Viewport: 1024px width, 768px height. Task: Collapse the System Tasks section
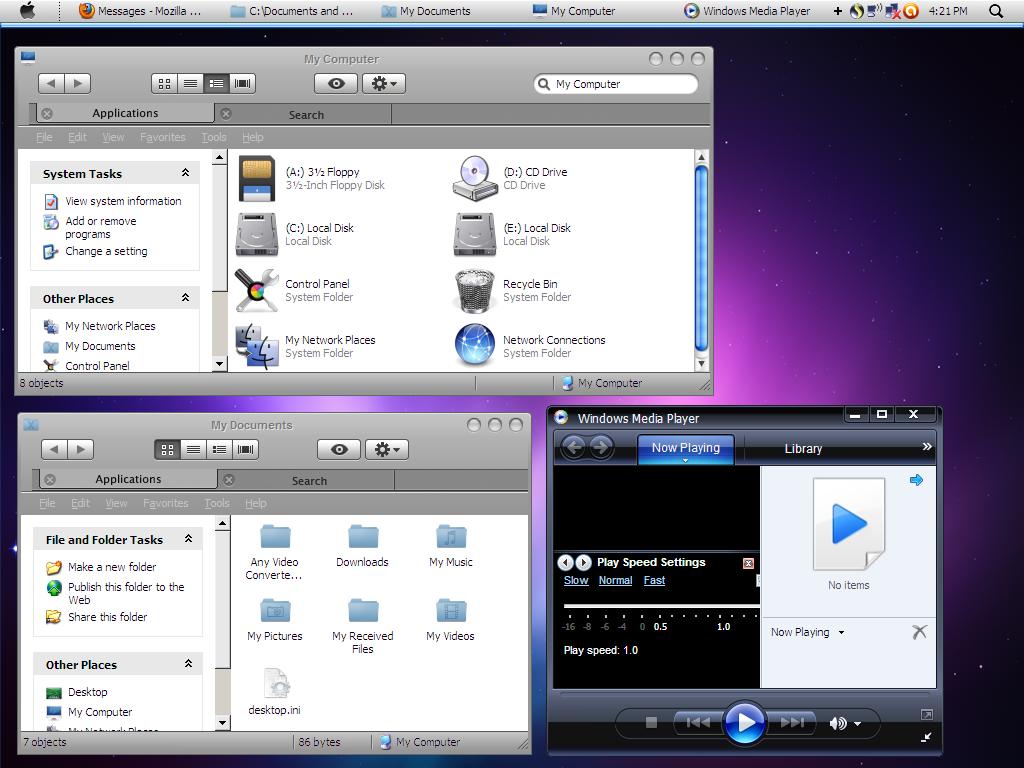pyautogui.click(x=185, y=172)
